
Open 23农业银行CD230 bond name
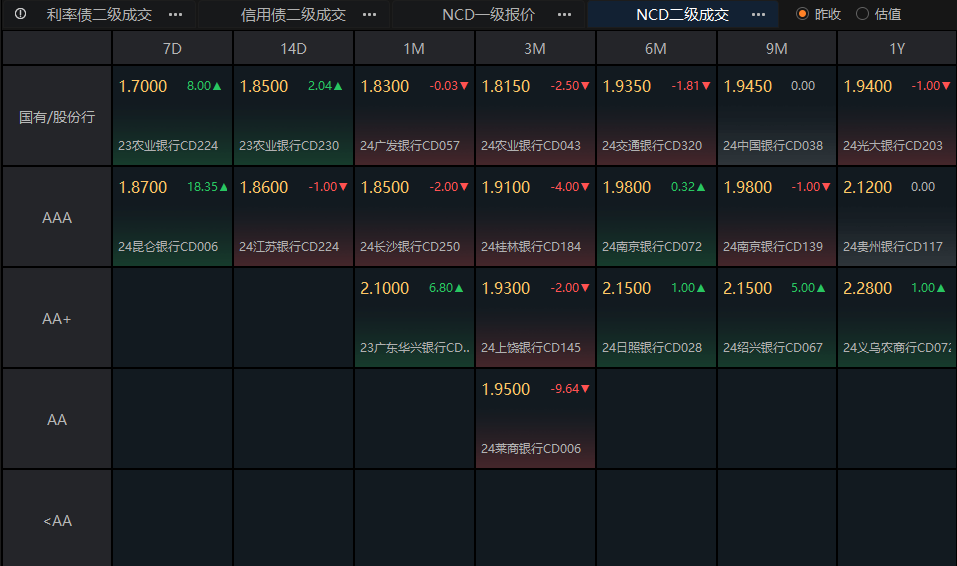pyautogui.click(x=289, y=145)
